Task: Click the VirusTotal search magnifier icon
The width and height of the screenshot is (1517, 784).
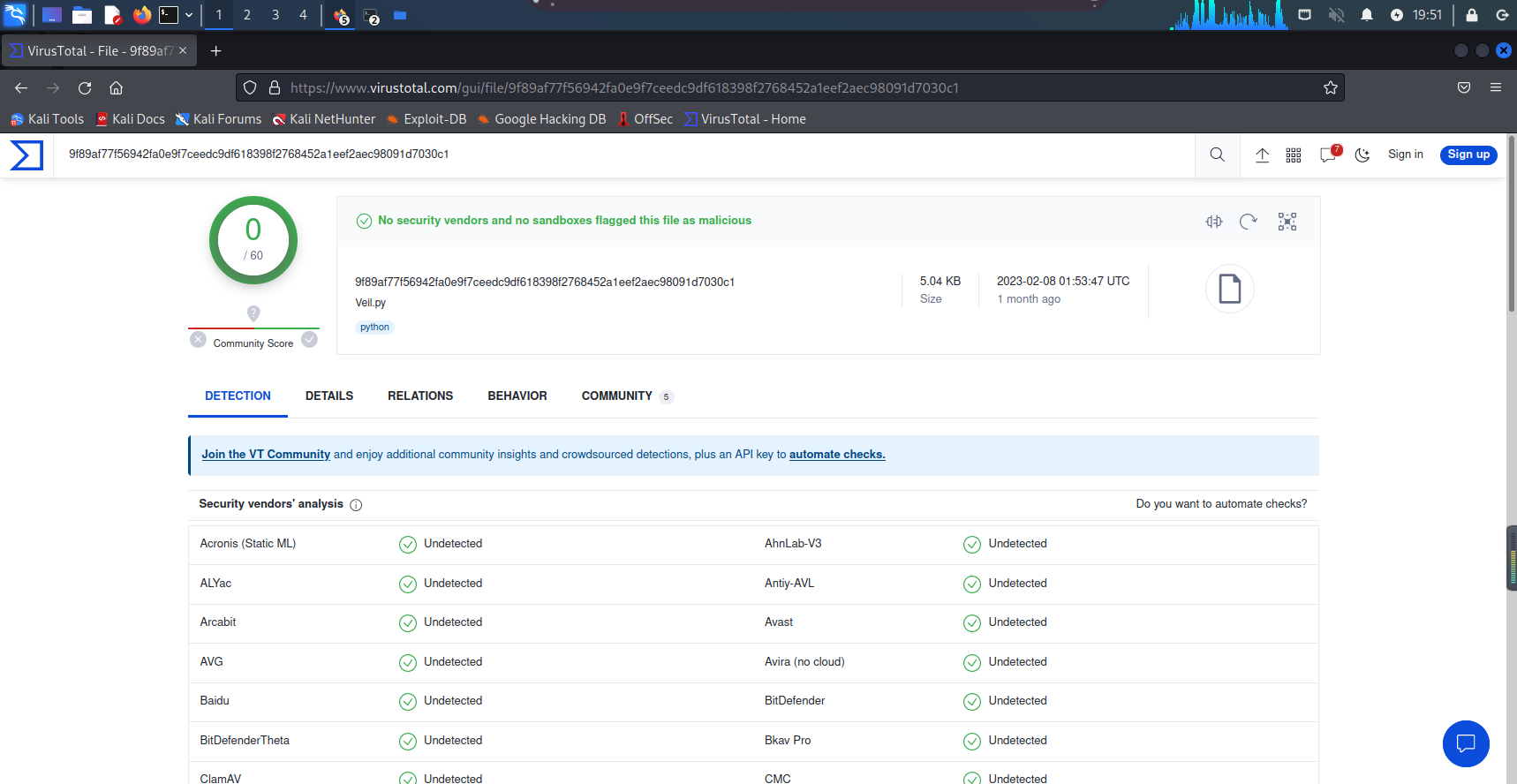Action: tap(1217, 155)
